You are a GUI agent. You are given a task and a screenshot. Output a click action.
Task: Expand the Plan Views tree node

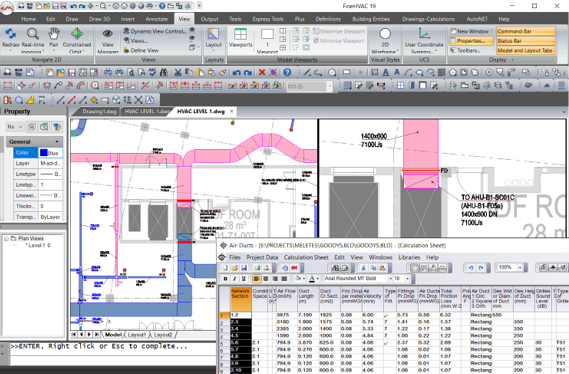(7, 238)
